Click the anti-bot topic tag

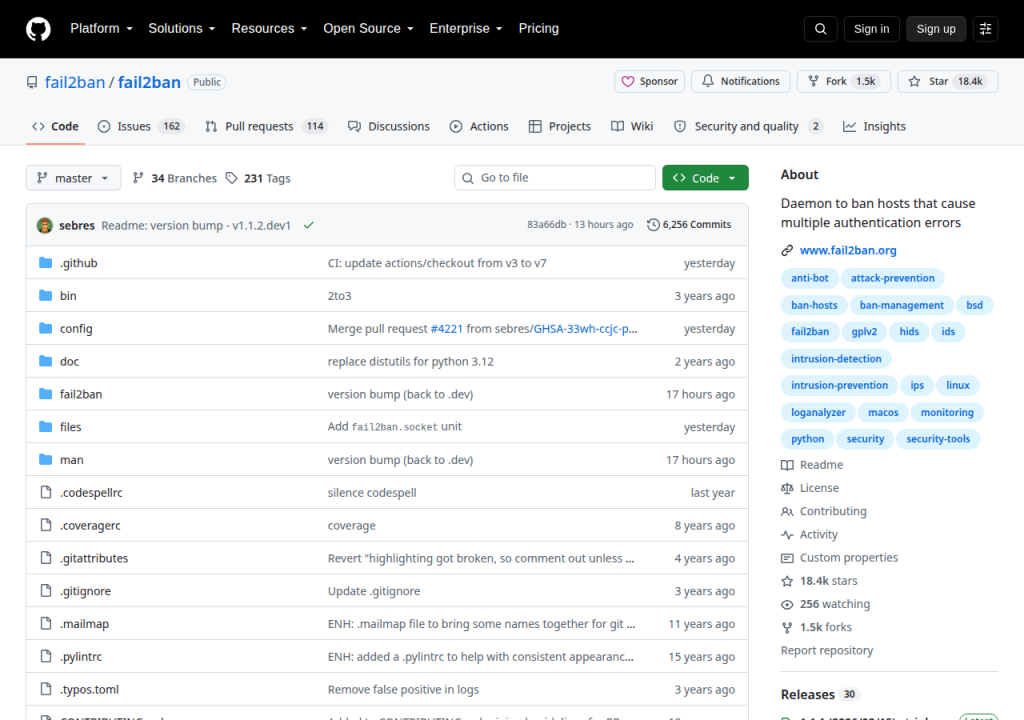point(809,278)
